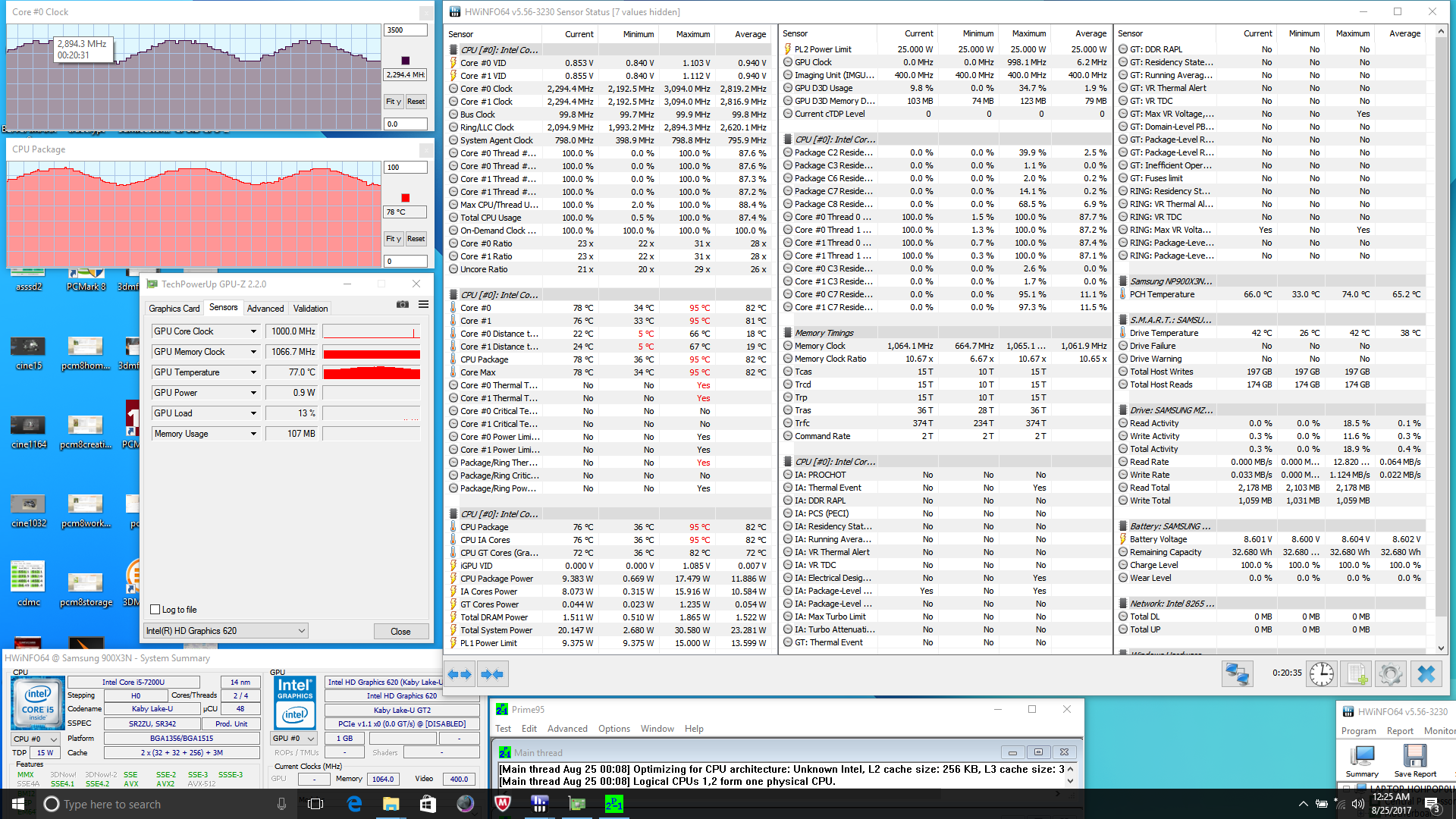The image size is (1456, 819).
Task: Select the cine15 desktop icon
Action: 29,354
